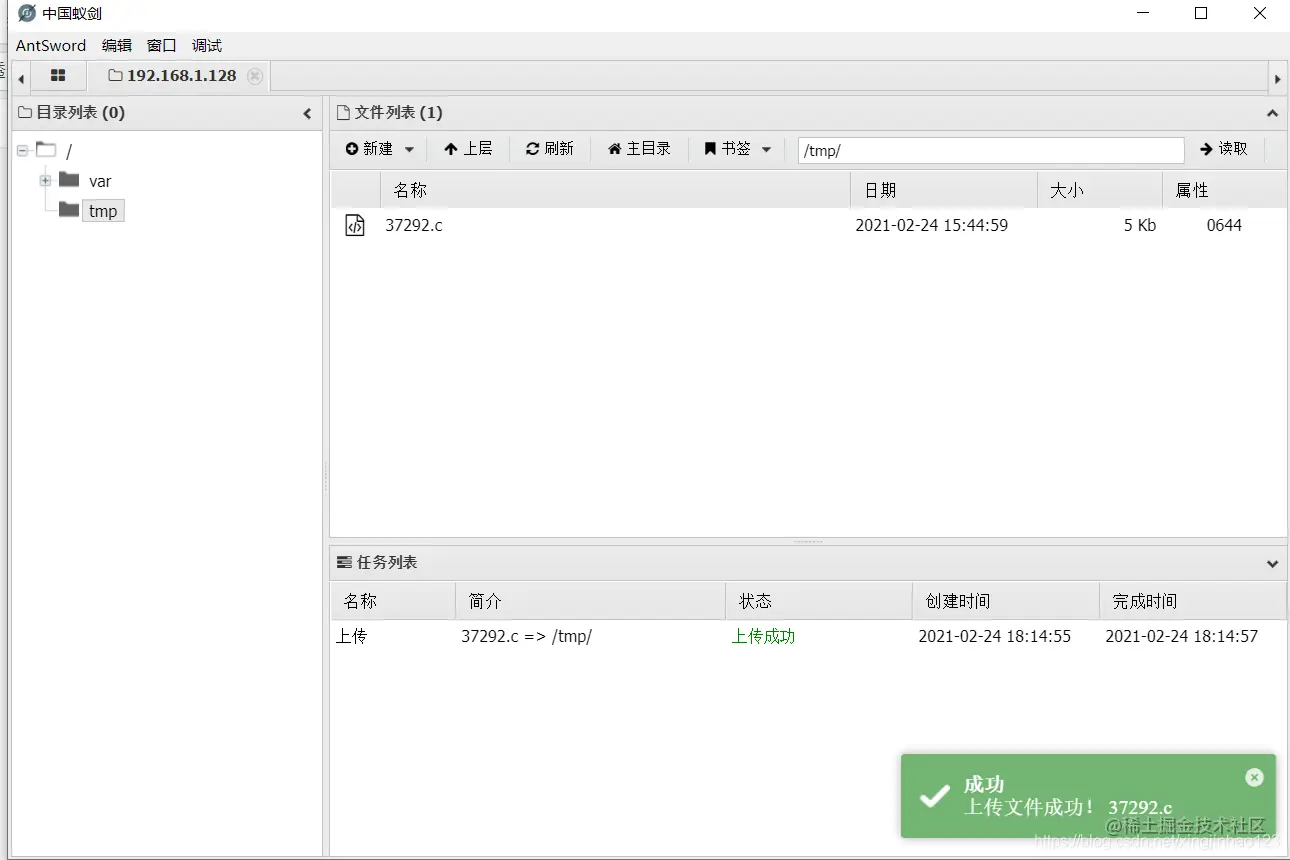The width and height of the screenshot is (1290, 860).
Task: Click the 中国蚁剑 app logo
Action: coord(27,13)
